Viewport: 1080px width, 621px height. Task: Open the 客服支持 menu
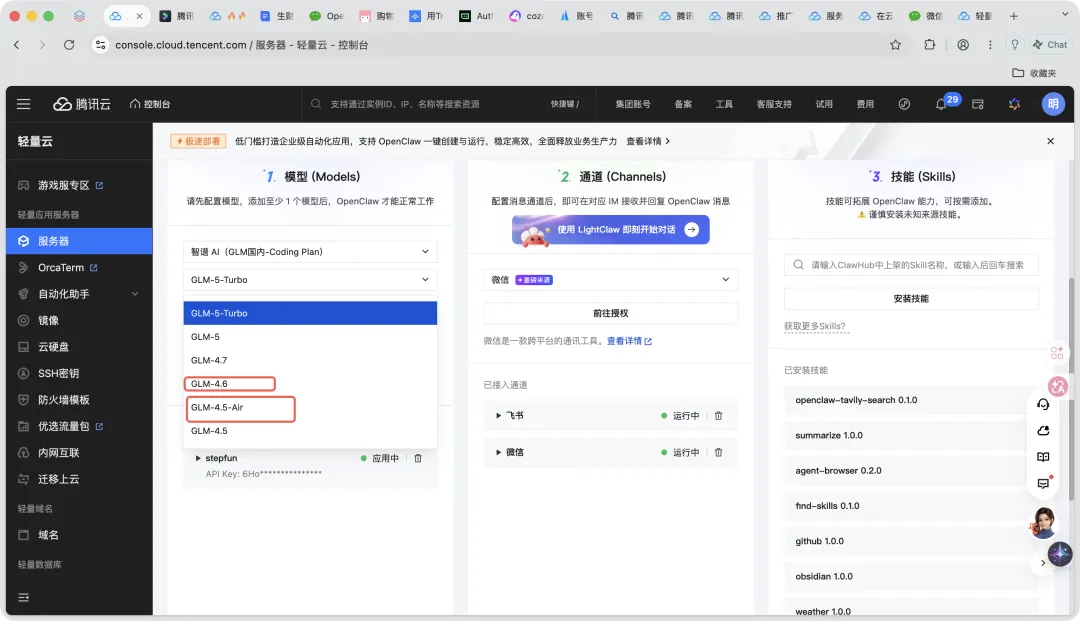[773, 104]
